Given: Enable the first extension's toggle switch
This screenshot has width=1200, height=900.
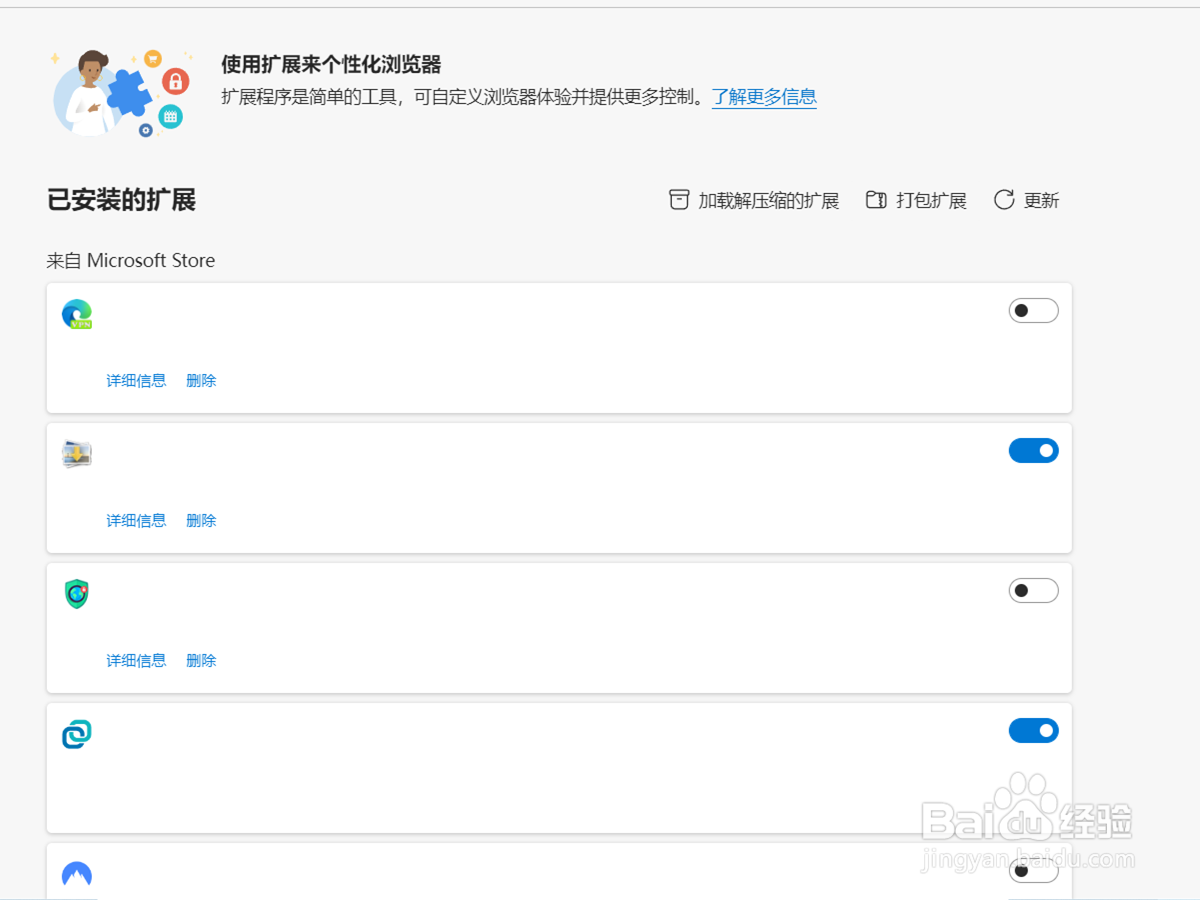Looking at the screenshot, I should 1033,310.
